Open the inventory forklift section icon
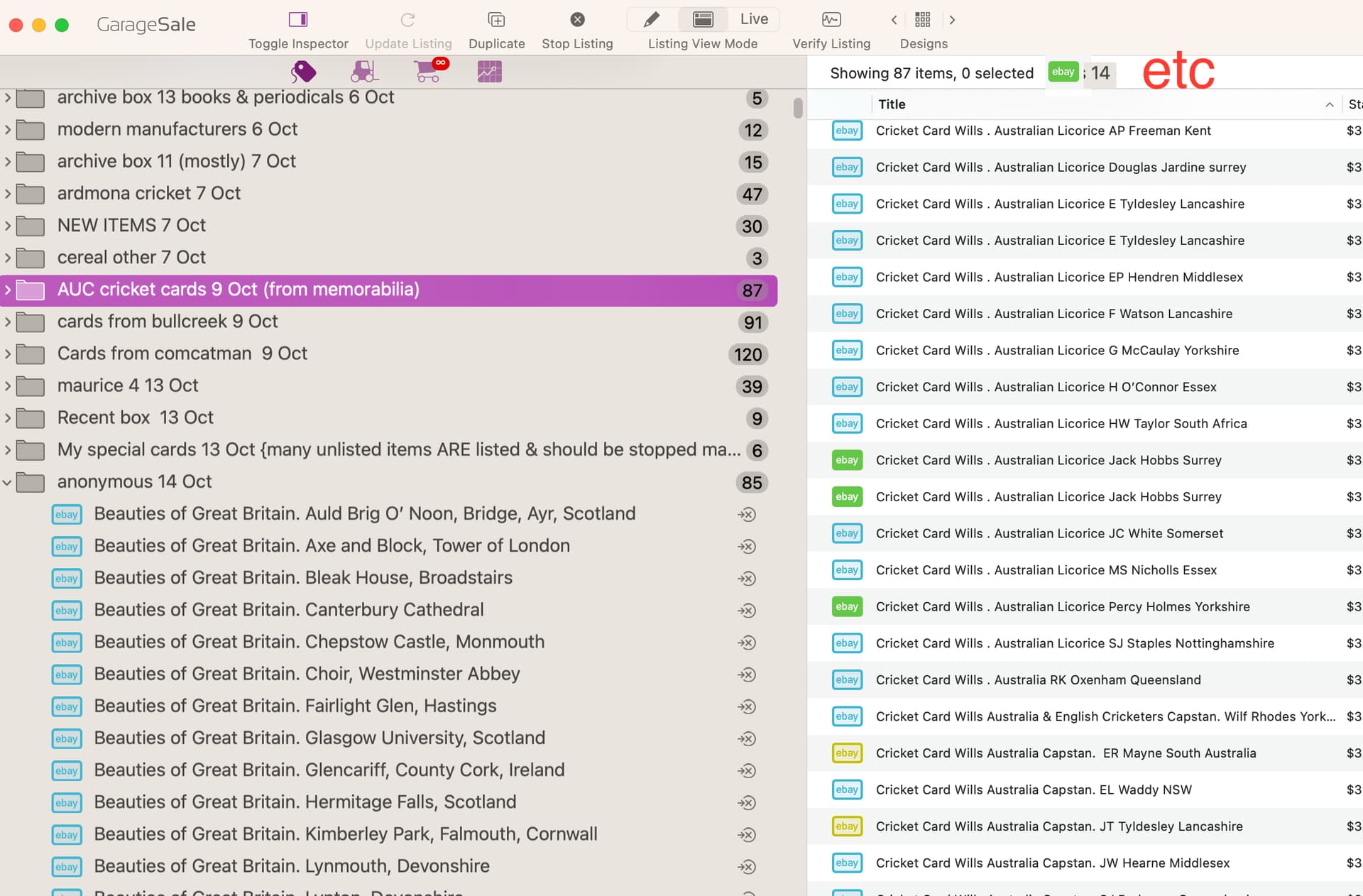The height and width of the screenshot is (896, 1363). 364,71
